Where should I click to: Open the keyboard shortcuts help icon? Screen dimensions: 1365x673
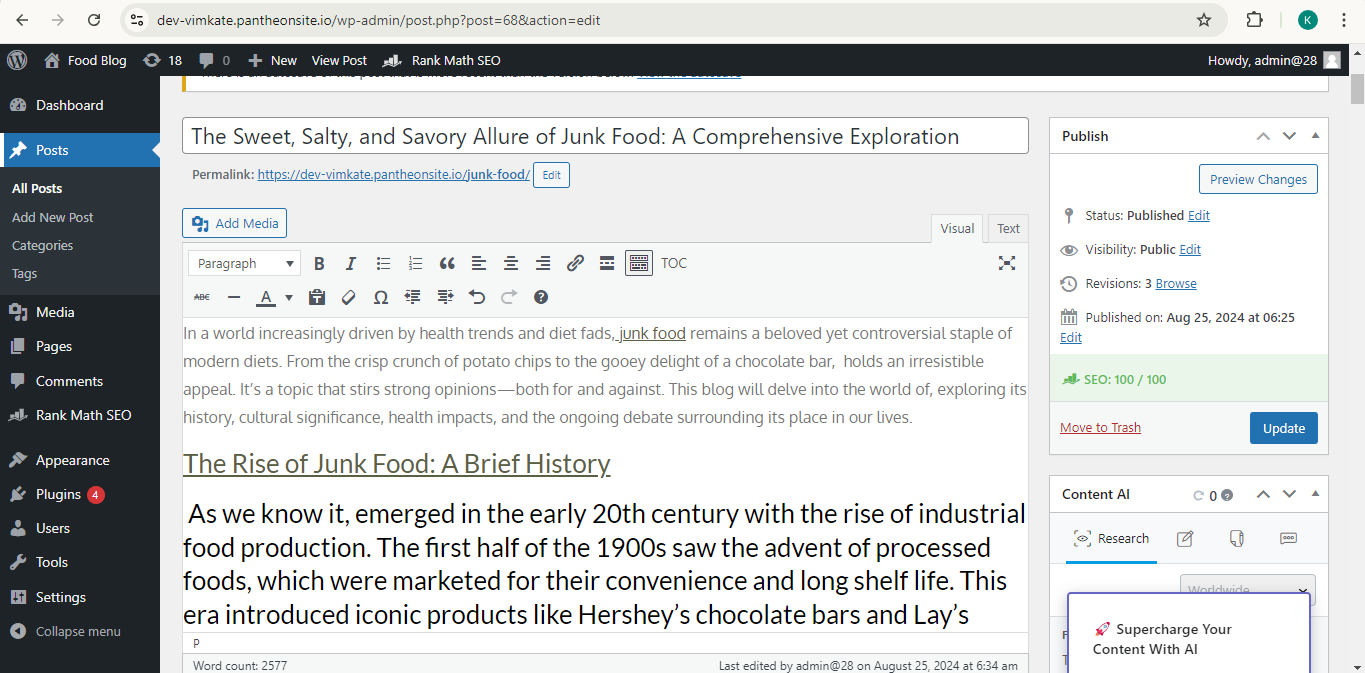541,297
